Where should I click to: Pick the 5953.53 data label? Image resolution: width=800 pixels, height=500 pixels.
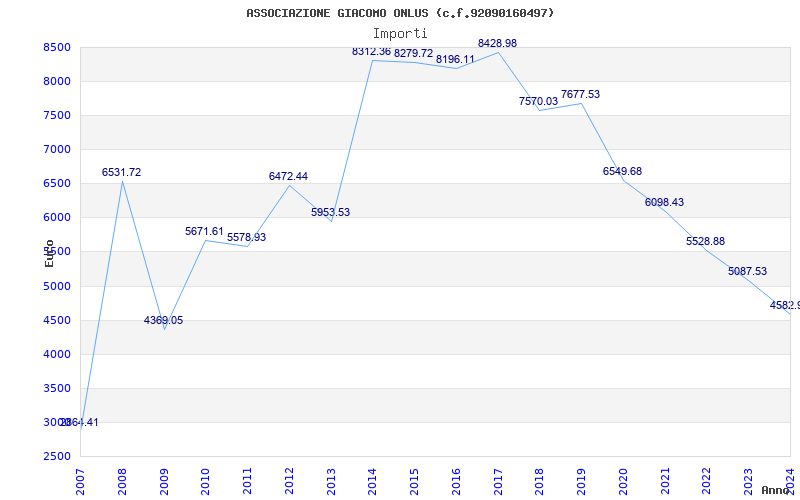[331, 212]
